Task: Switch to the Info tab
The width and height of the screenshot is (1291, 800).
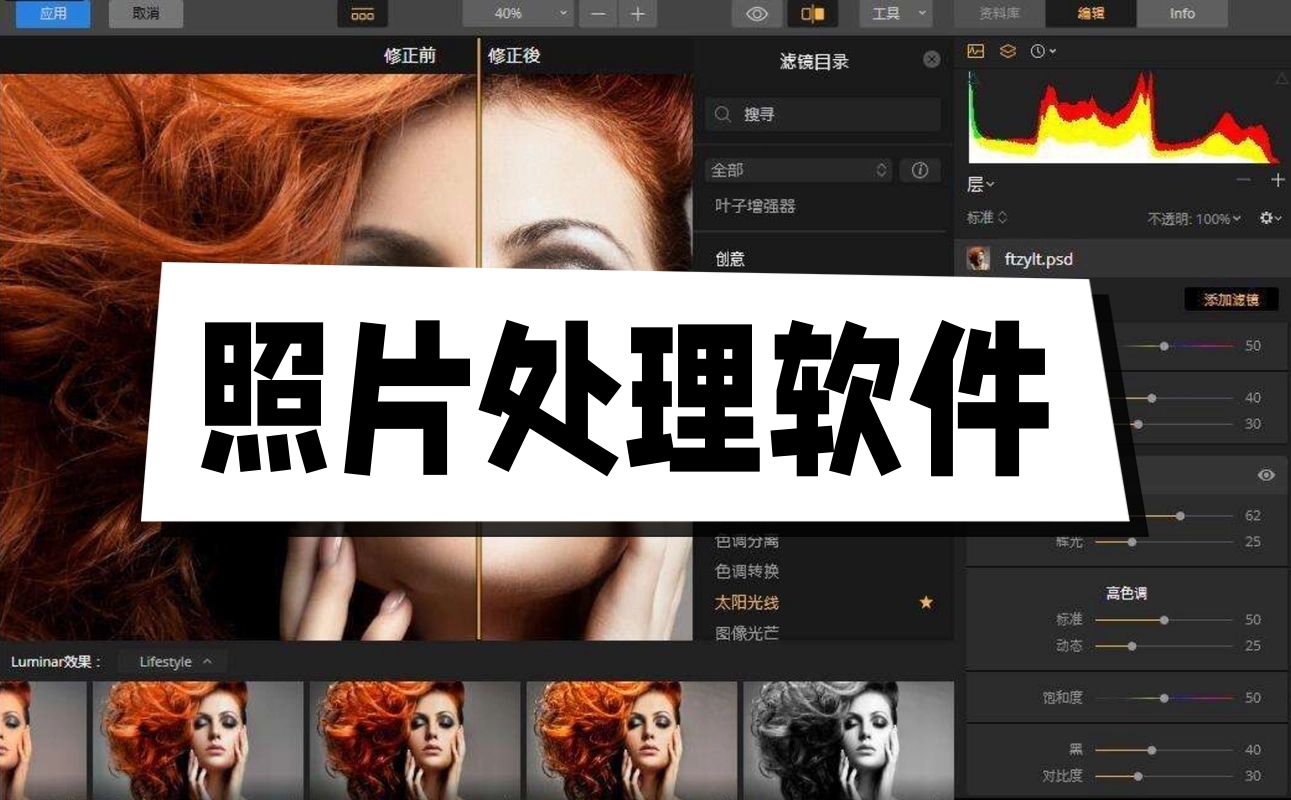Action: 1181,13
